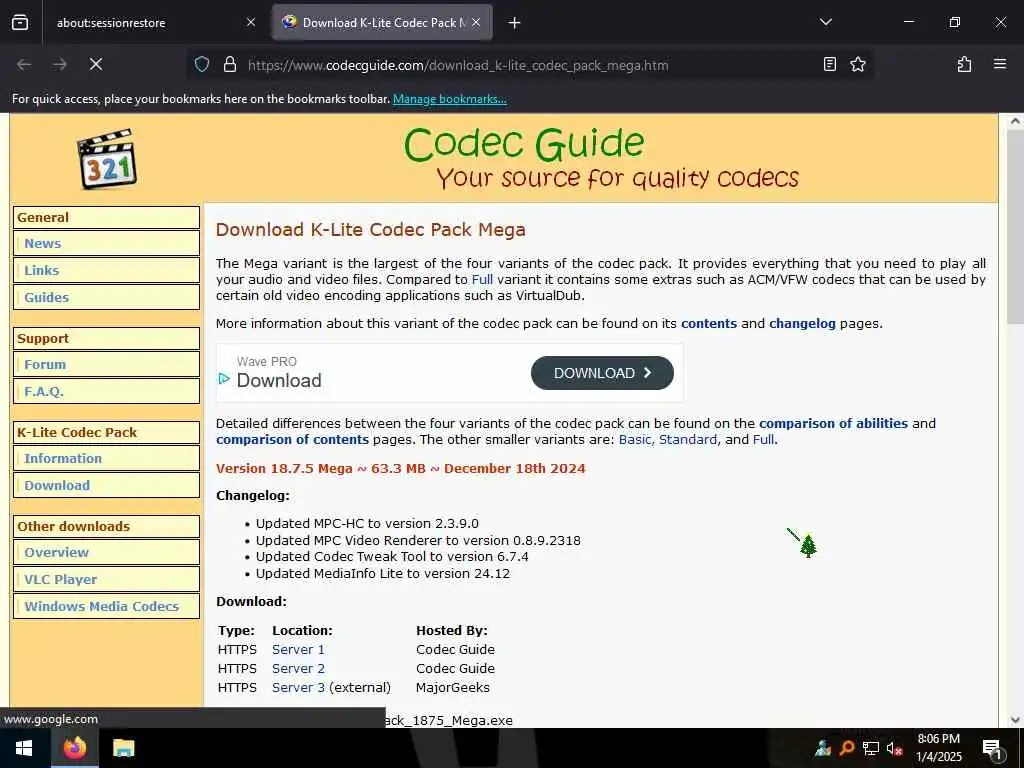
Task: Click Wave PRO Download ad text
Action: point(279,373)
